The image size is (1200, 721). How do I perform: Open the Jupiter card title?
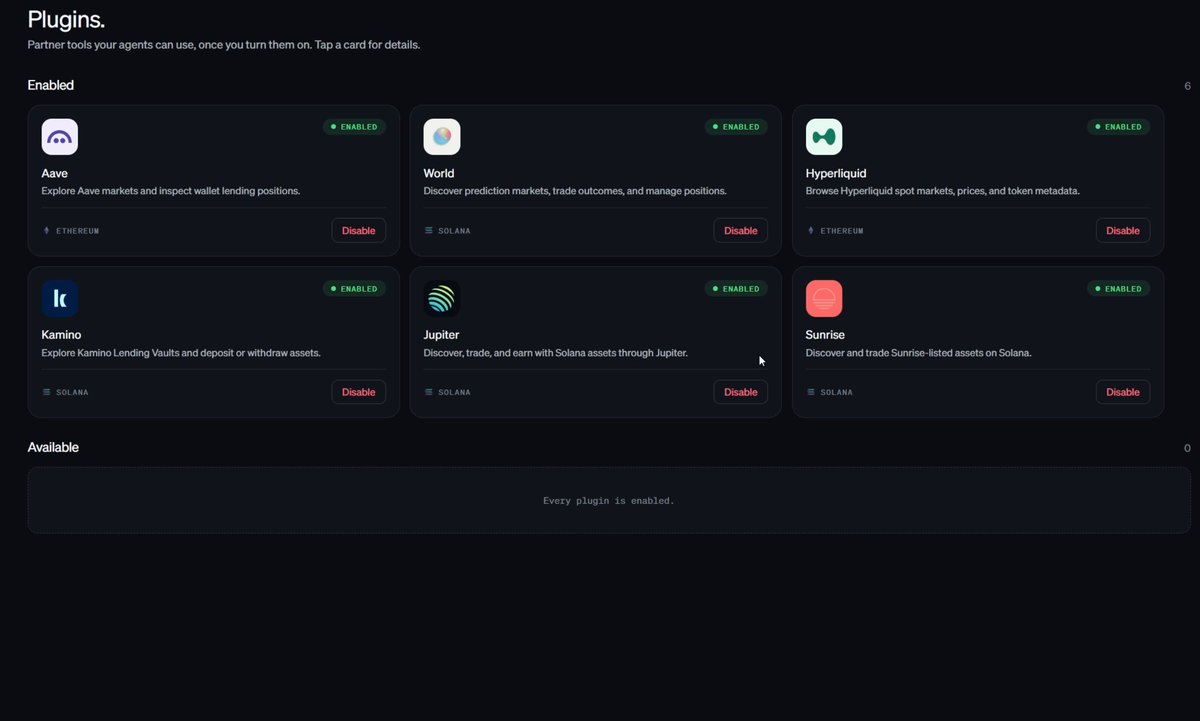click(442, 336)
